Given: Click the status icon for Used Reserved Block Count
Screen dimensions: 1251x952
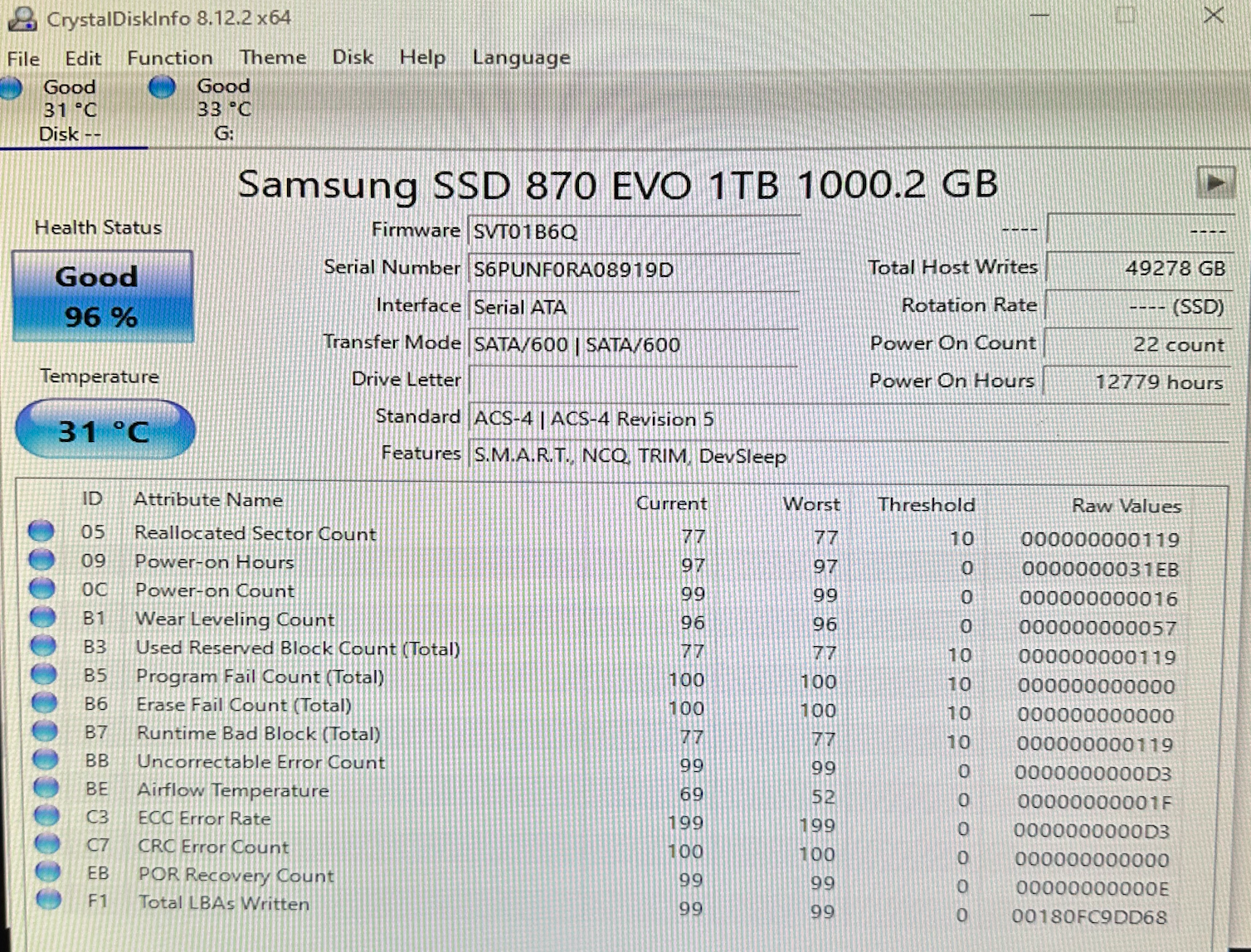Looking at the screenshot, I should [43, 645].
